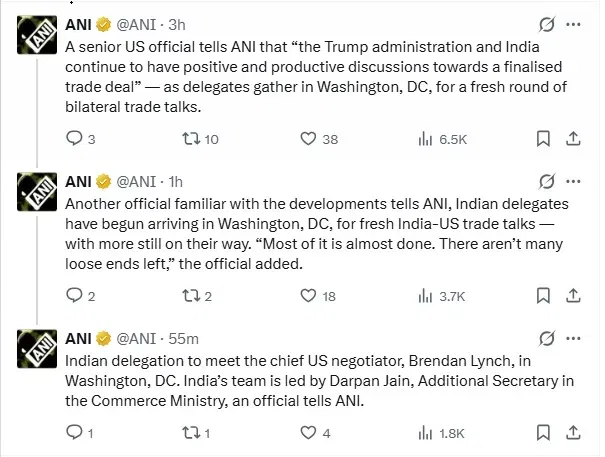This screenshot has width=605, height=457.
Task: Share the first ANI tweet
Action: point(574,139)
